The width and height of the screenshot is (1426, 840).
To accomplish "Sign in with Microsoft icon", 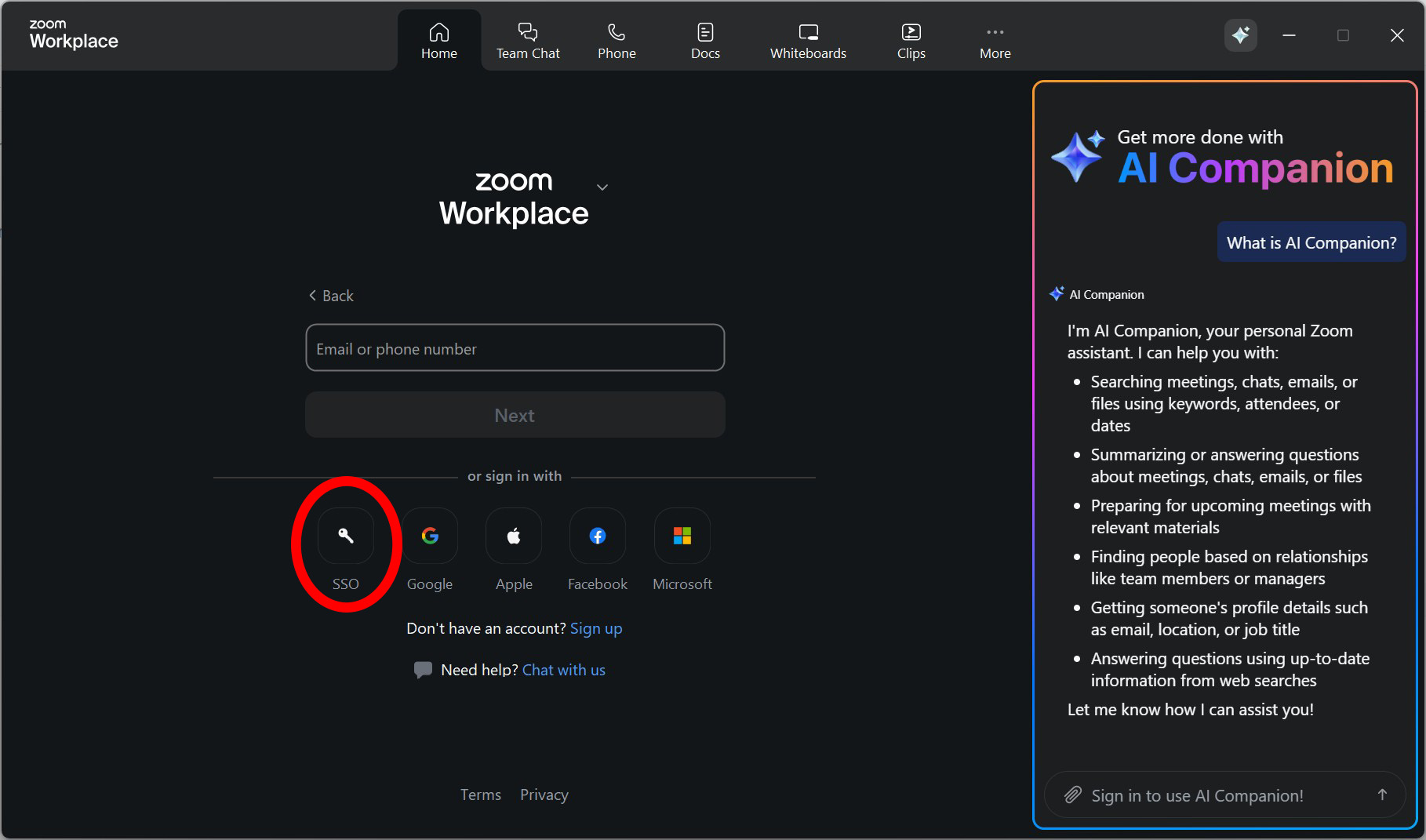I will 682,536.
